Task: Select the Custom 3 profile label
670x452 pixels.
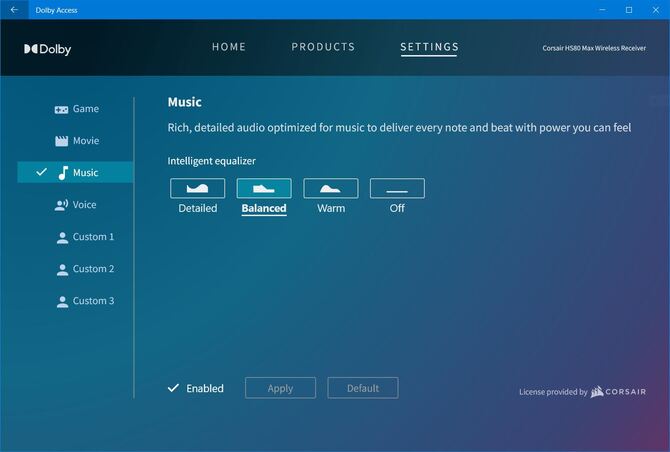Action: coord(94,301)
